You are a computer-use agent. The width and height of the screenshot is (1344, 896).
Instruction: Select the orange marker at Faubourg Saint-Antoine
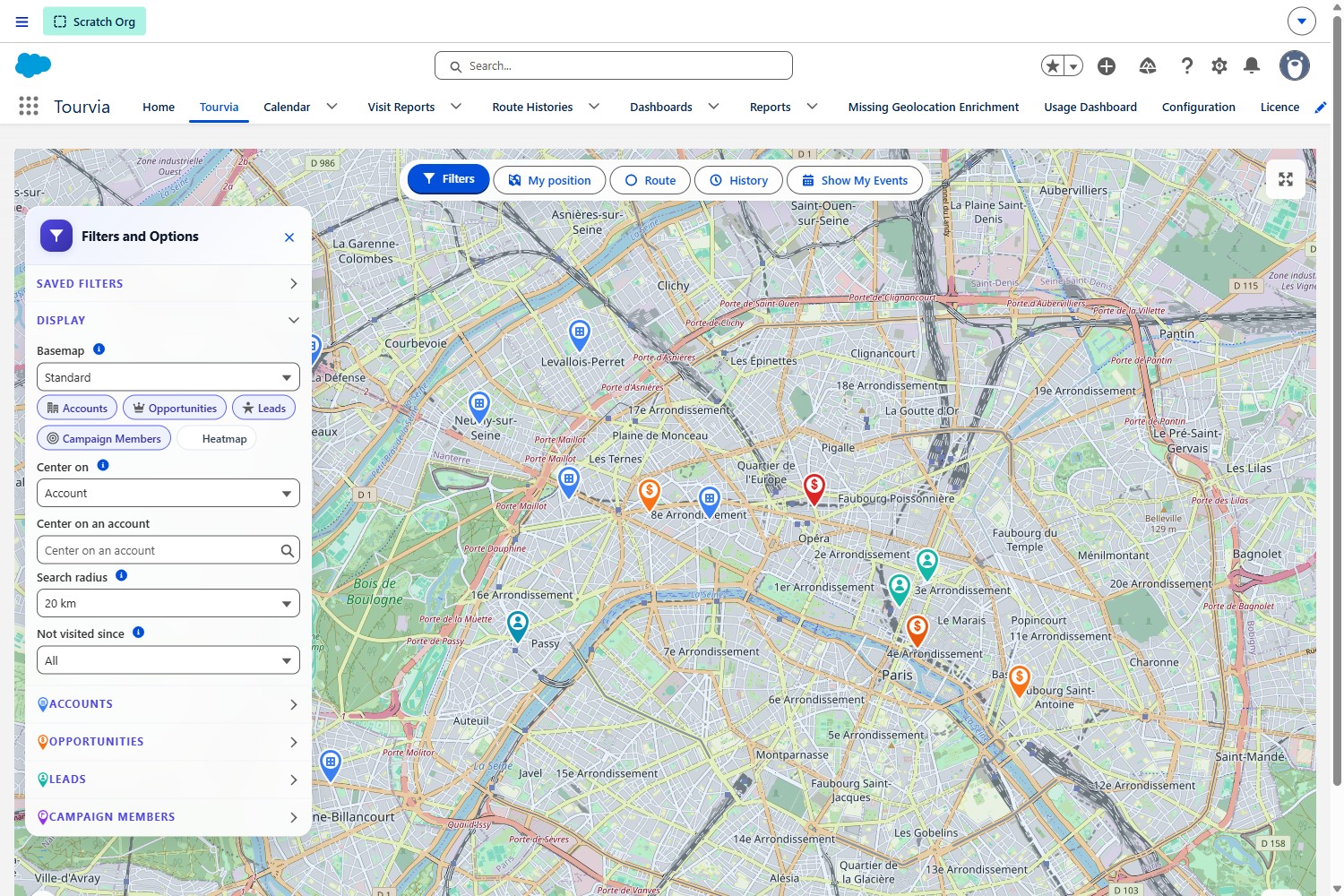tap(1020, 680)
